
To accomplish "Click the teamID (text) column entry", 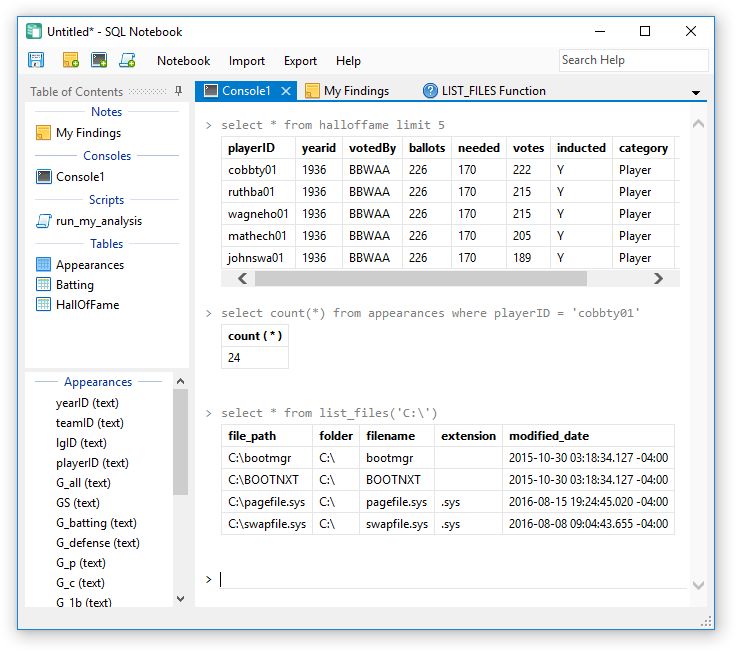I will [89, 423].
